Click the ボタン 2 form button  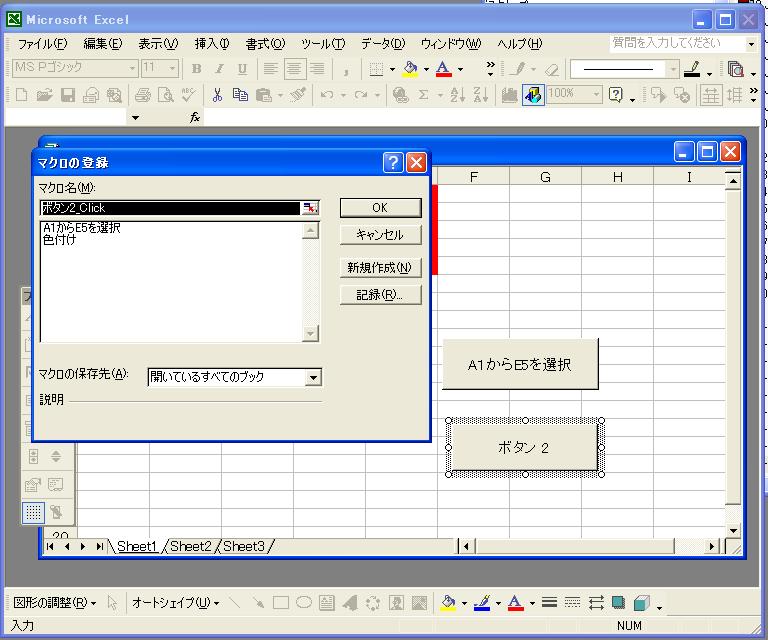coord(525,448)
